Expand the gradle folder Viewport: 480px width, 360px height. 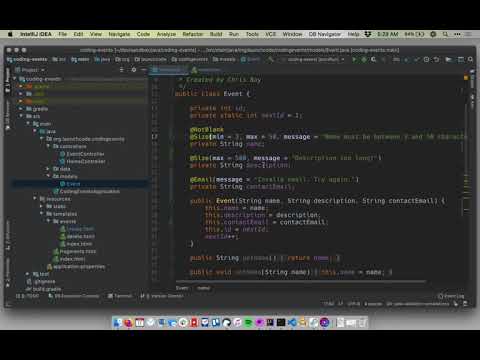21,109
